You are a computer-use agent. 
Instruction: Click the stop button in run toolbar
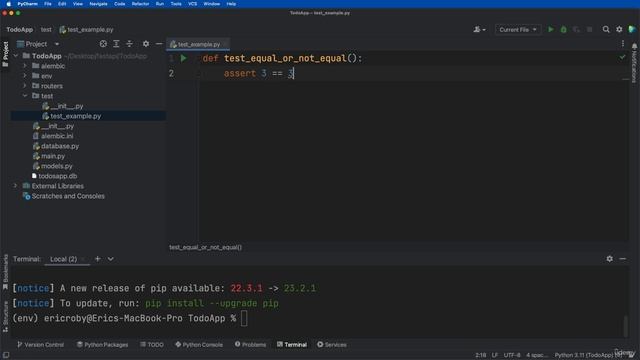pyautogui.click(x=589, y=29)
